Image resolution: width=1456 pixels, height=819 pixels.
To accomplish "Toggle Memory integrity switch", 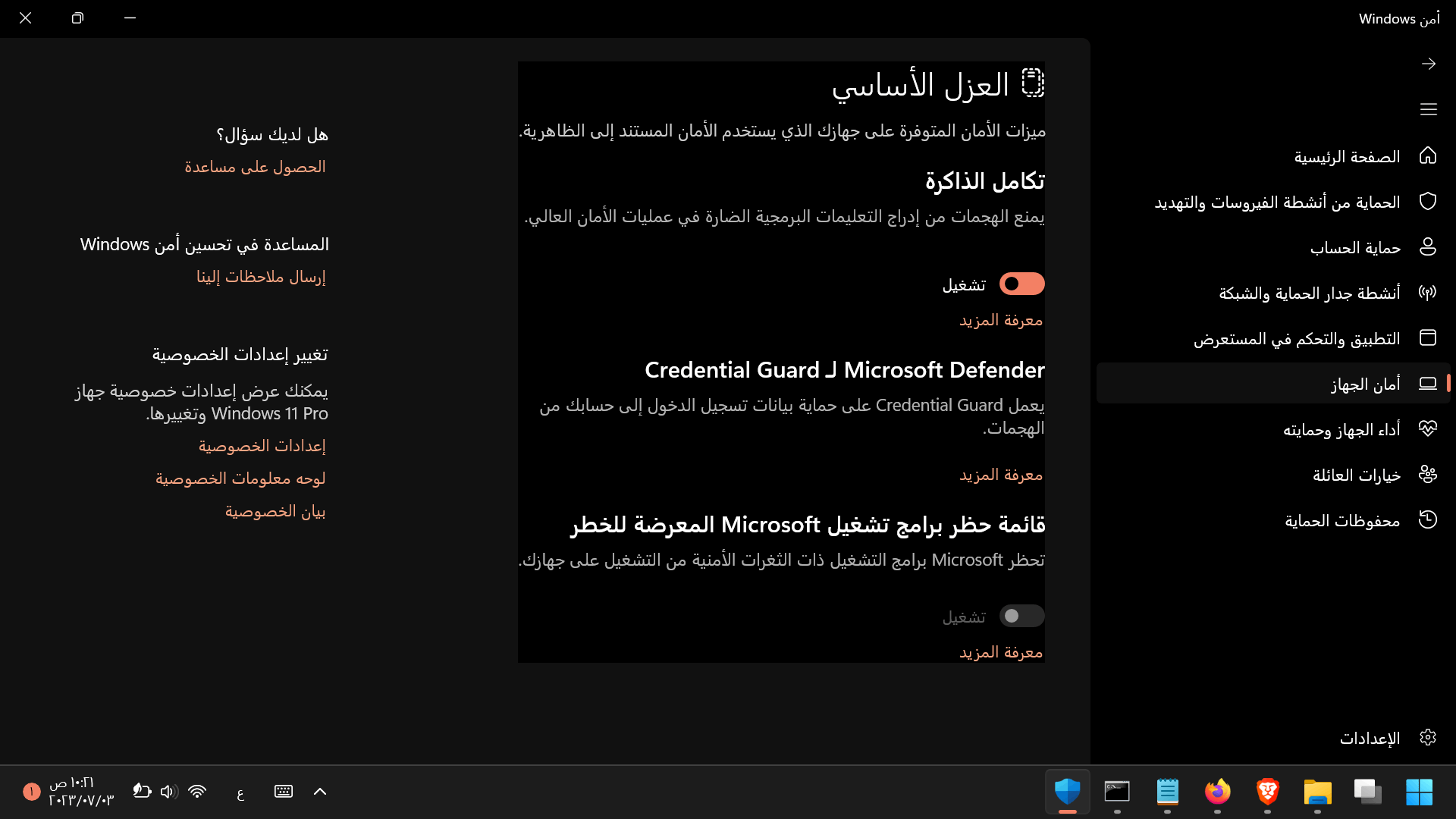I will [x=1021, y=284].
